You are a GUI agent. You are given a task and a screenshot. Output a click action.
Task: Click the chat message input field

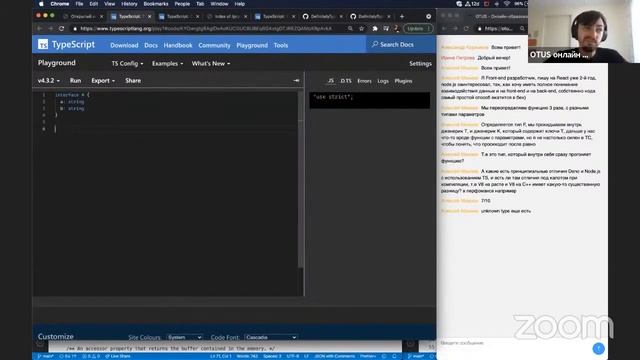(514, 343)
